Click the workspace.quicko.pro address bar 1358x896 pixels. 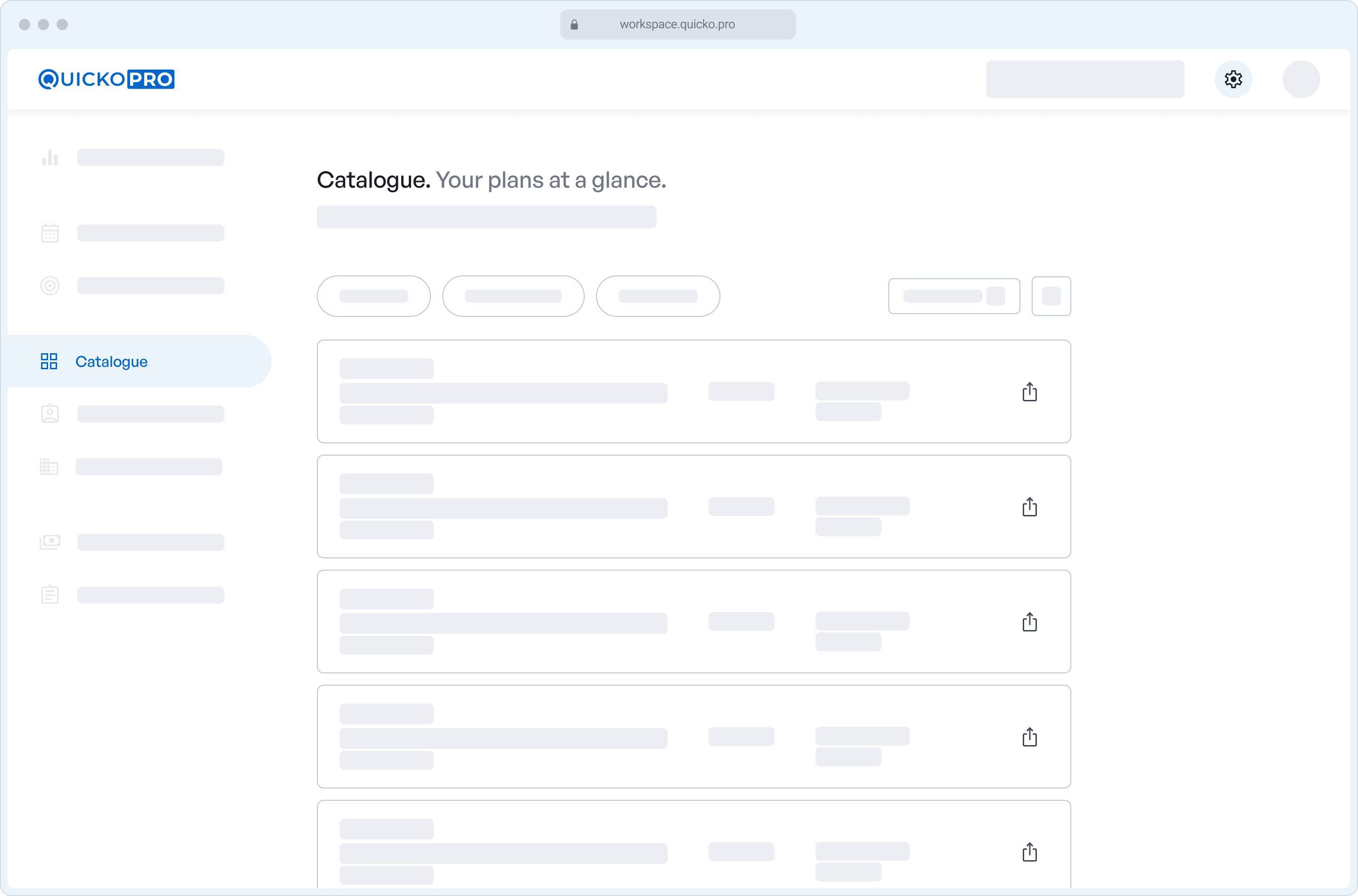pos(678,25)
